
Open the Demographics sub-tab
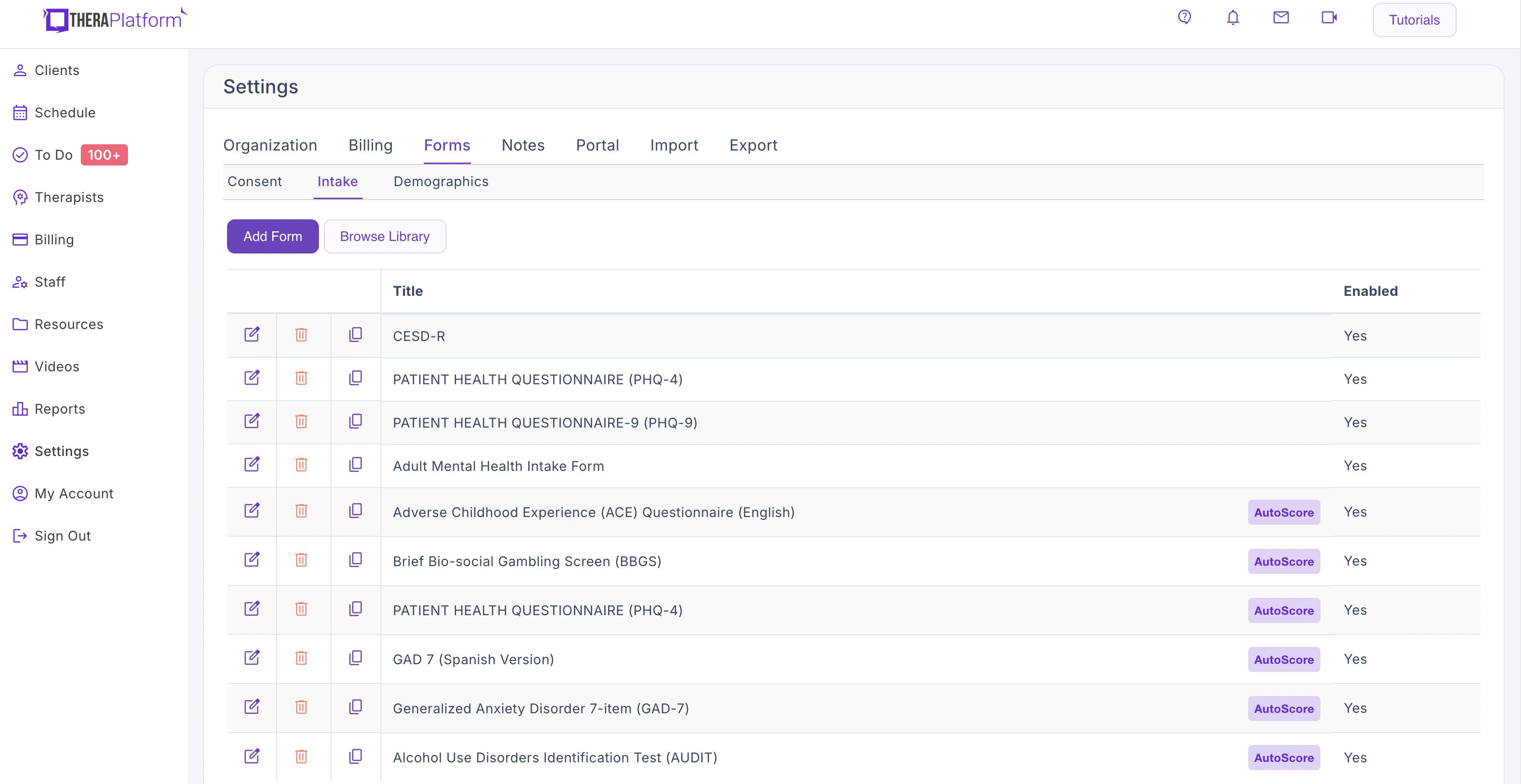[441, 182]
